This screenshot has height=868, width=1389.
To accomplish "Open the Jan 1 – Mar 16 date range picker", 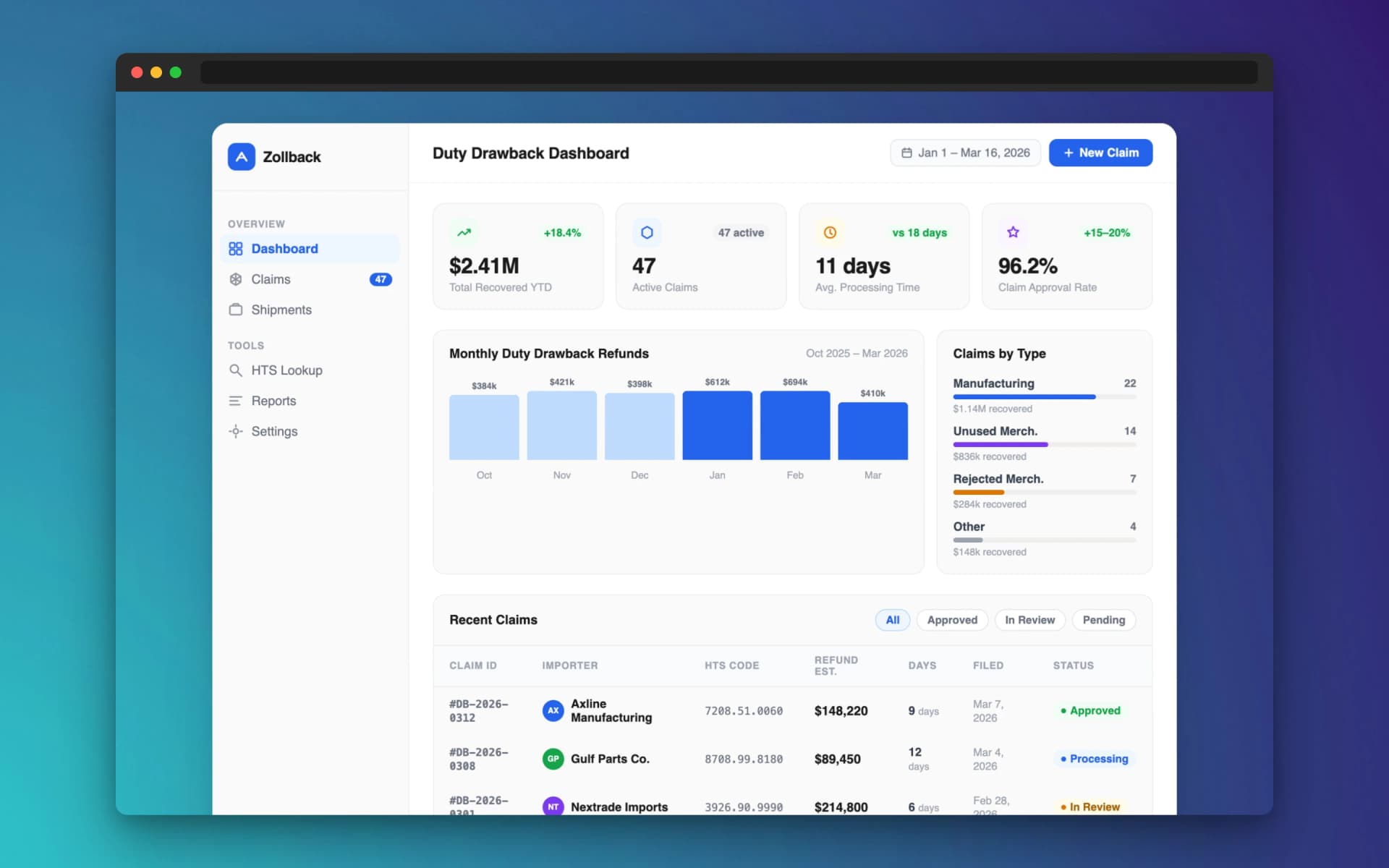I will [x=965, y=153].
